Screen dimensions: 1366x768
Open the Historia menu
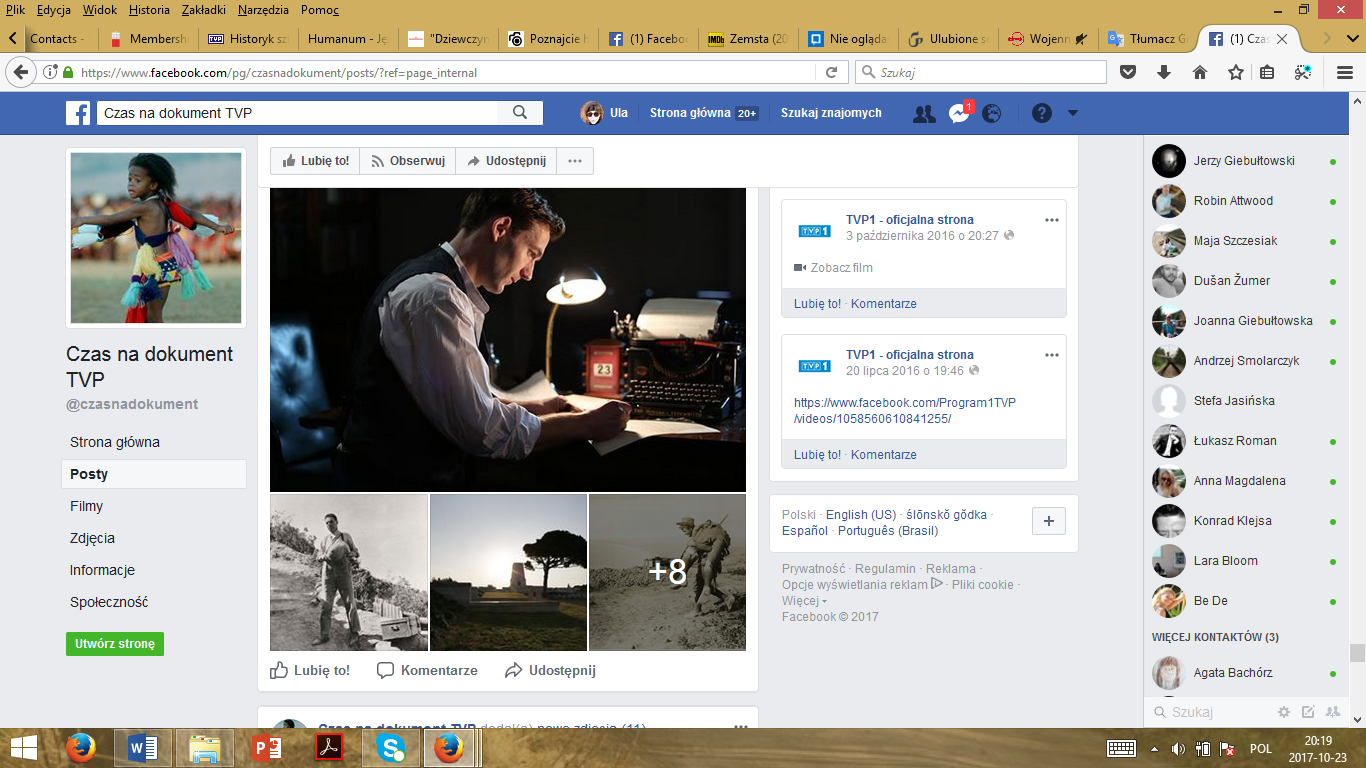150,10
